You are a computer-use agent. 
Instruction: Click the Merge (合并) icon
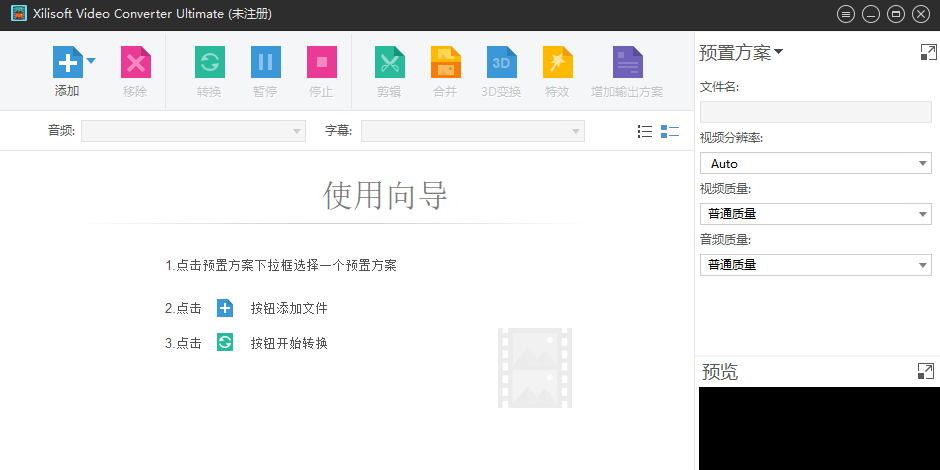coord(445,63)
